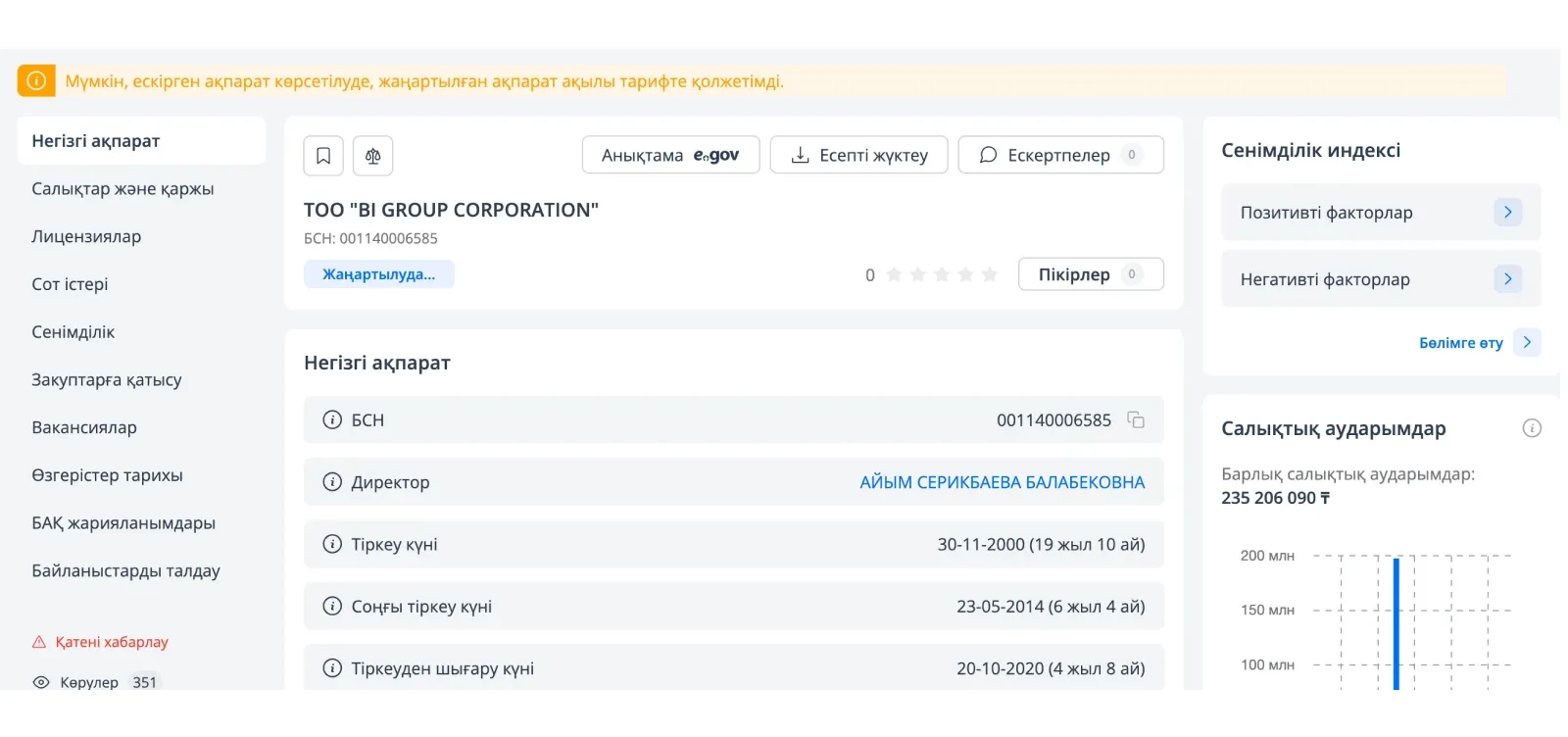Click the info icon in Салықтық аударымдар
The height and width of the screenshot is (737, 1568).
pos(1531,428)
